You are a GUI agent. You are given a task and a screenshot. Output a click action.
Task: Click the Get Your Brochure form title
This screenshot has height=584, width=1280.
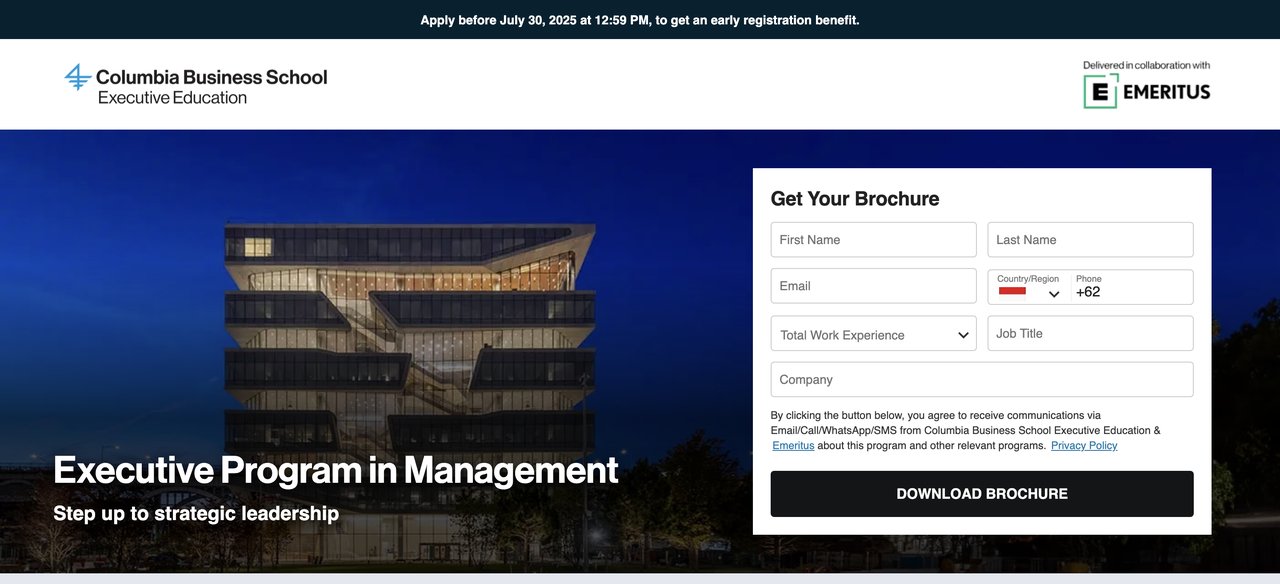point(855,199)
